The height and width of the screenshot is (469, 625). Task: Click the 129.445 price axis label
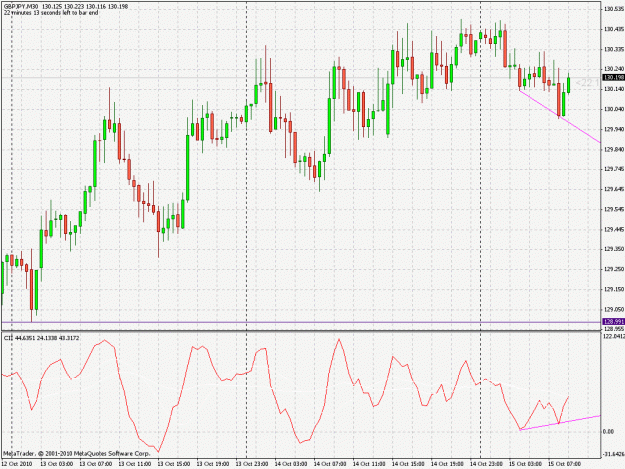point(614,230)
